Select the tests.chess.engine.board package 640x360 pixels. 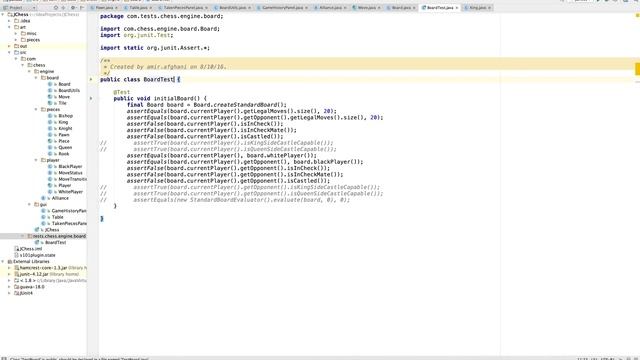59,236
